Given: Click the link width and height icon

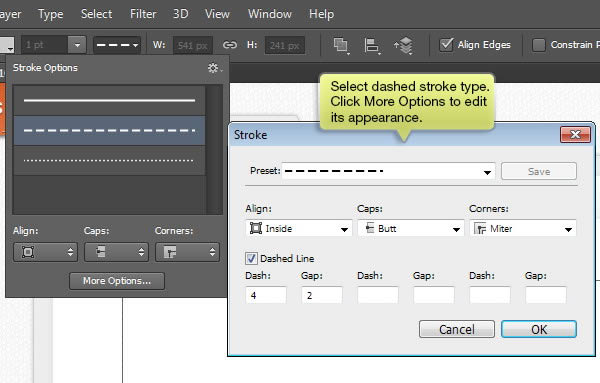Looking at the screenshot, I should pyautogui.click(x=230, y=45).
